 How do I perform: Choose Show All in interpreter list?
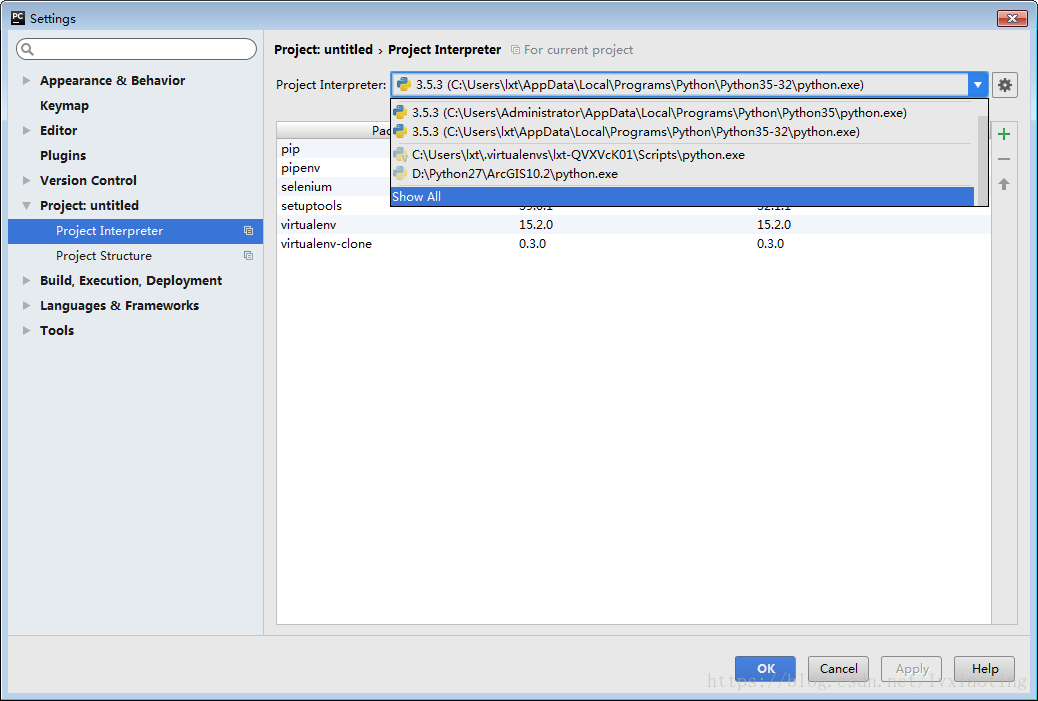683,197
